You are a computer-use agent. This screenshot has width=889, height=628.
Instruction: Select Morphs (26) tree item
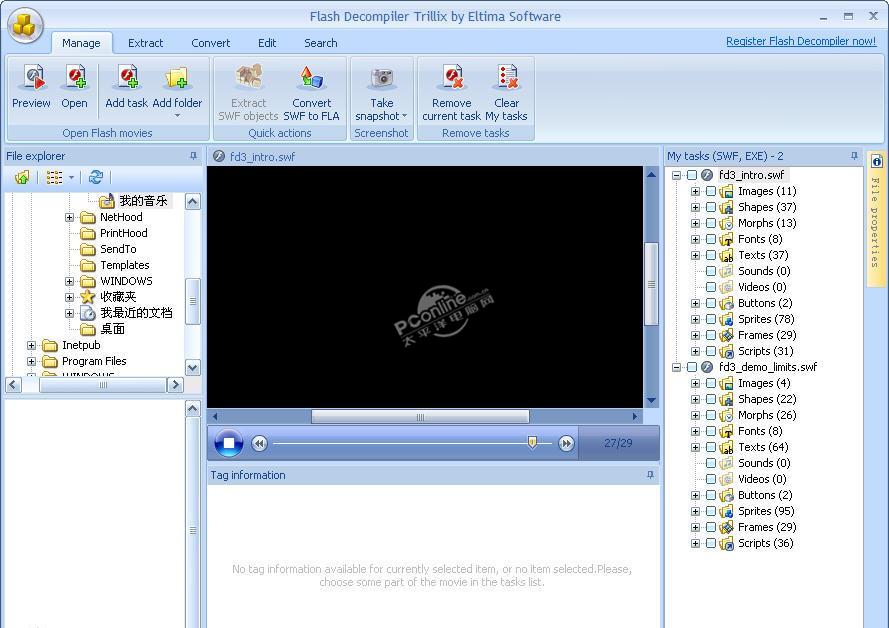[x=767, y=415]
